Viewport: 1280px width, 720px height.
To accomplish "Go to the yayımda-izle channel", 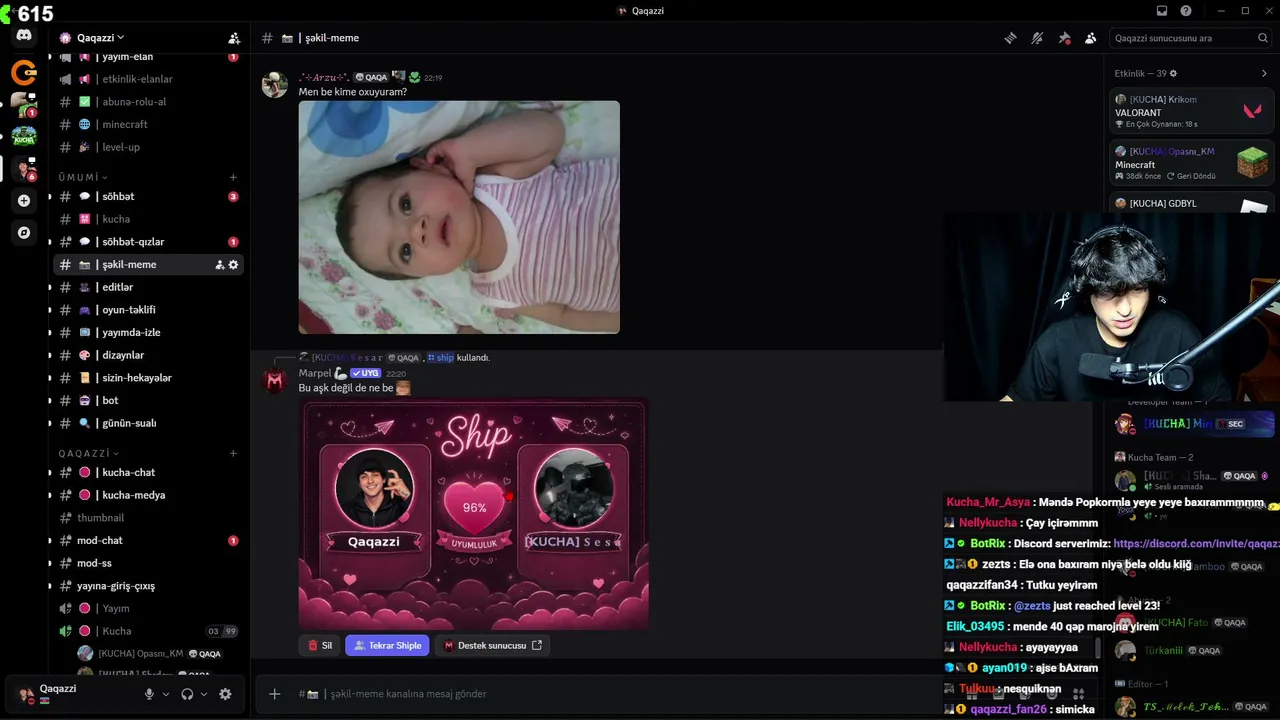I will coord(148,332).
